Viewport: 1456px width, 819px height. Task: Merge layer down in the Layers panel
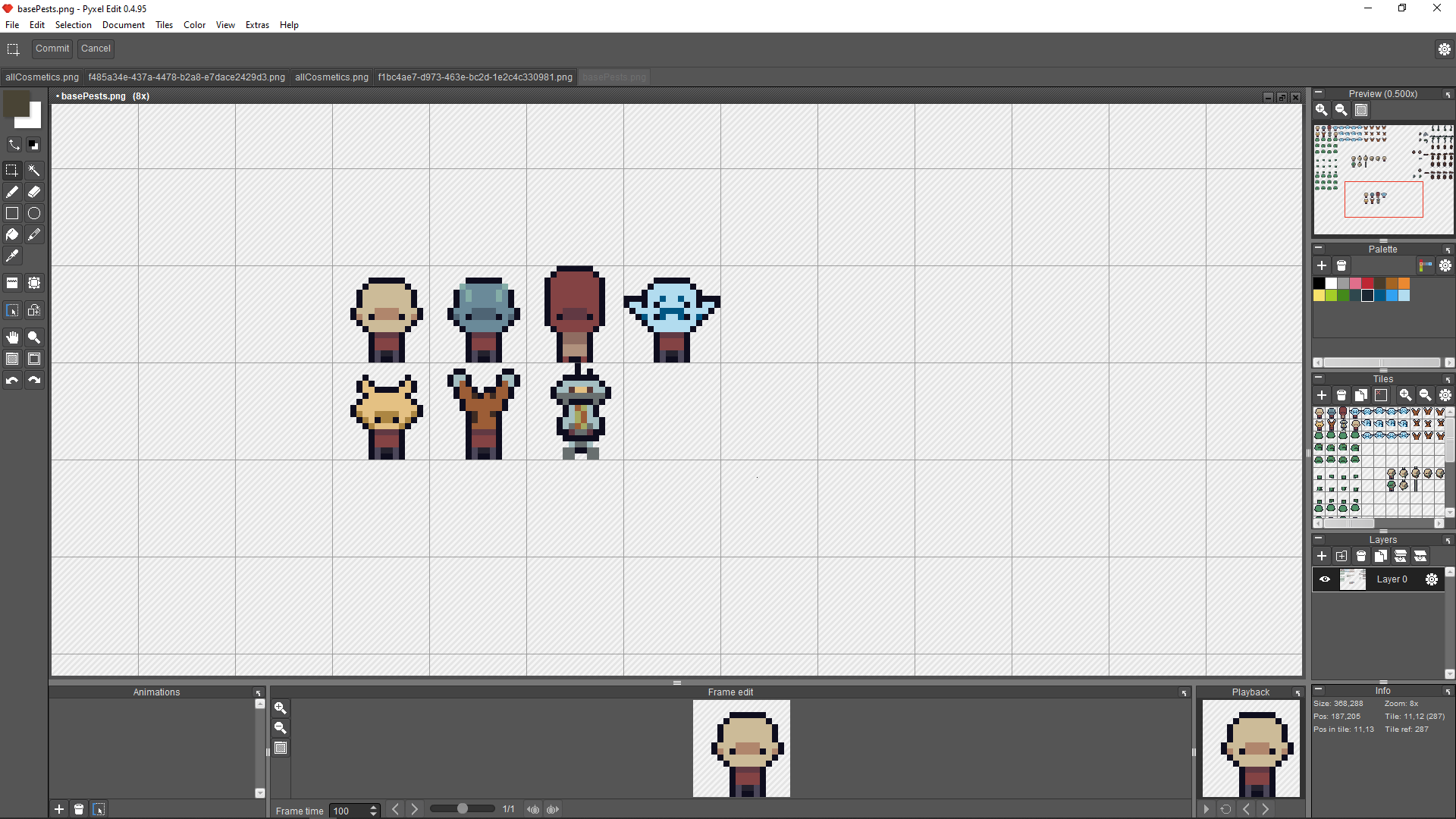point(1401,556)
